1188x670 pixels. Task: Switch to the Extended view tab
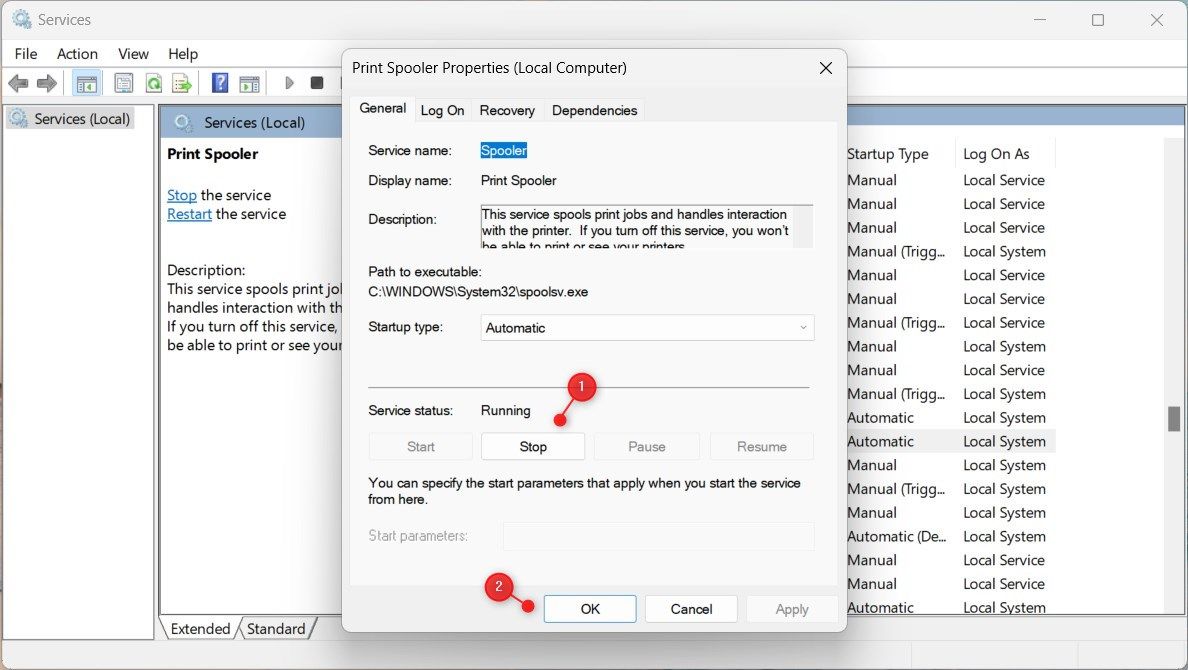(200, 629)
